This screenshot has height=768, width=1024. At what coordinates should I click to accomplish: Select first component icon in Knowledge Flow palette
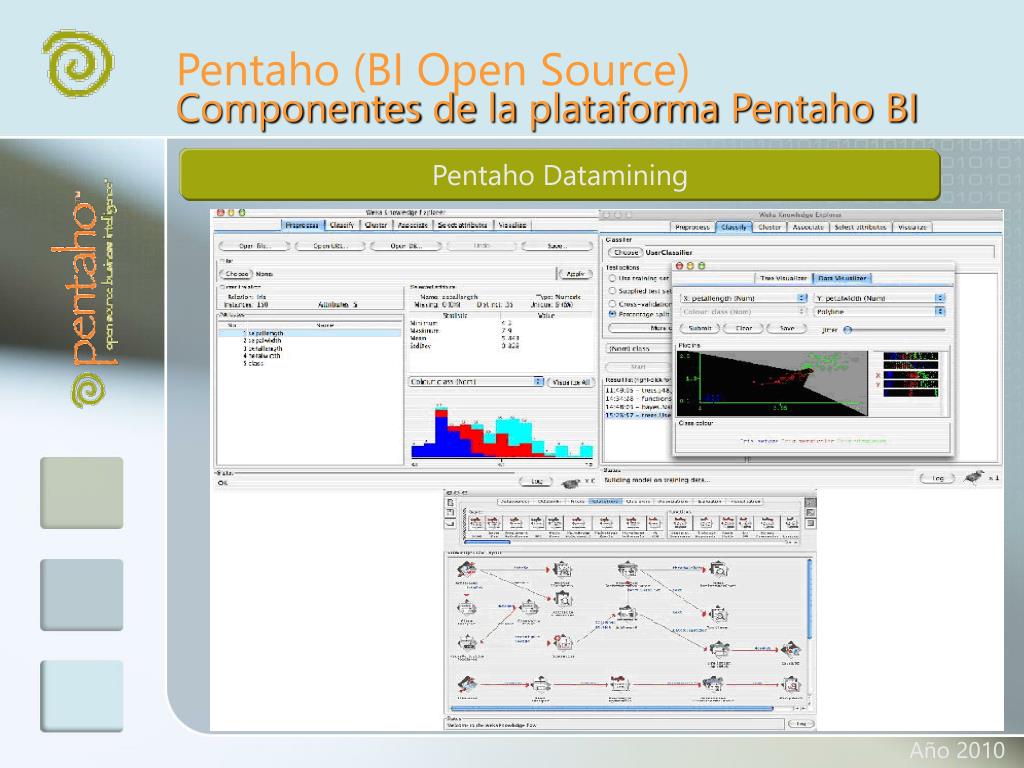476,522
